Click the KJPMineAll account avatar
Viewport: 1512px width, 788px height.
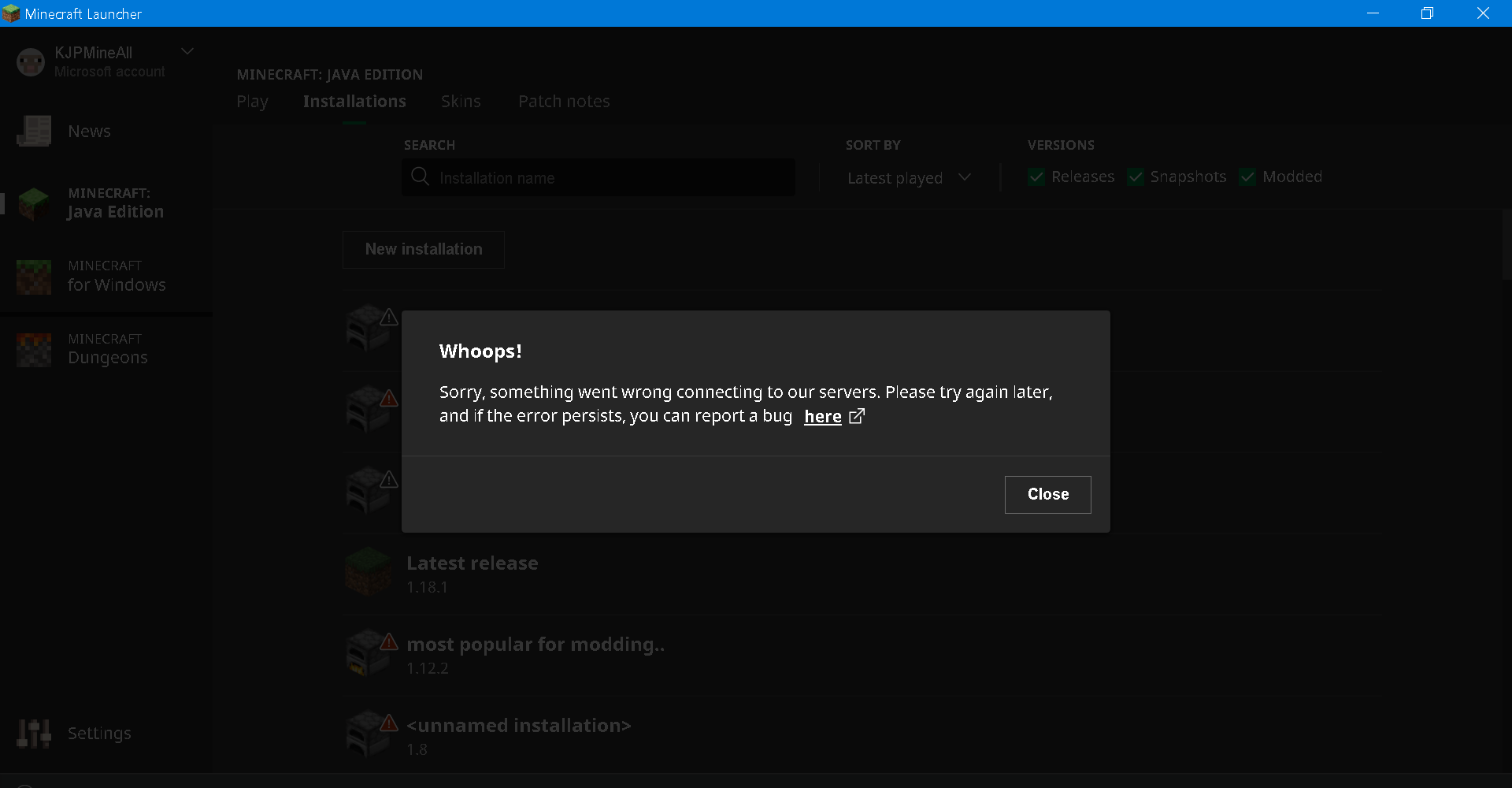pyautogui.click(x=31, y=61)
